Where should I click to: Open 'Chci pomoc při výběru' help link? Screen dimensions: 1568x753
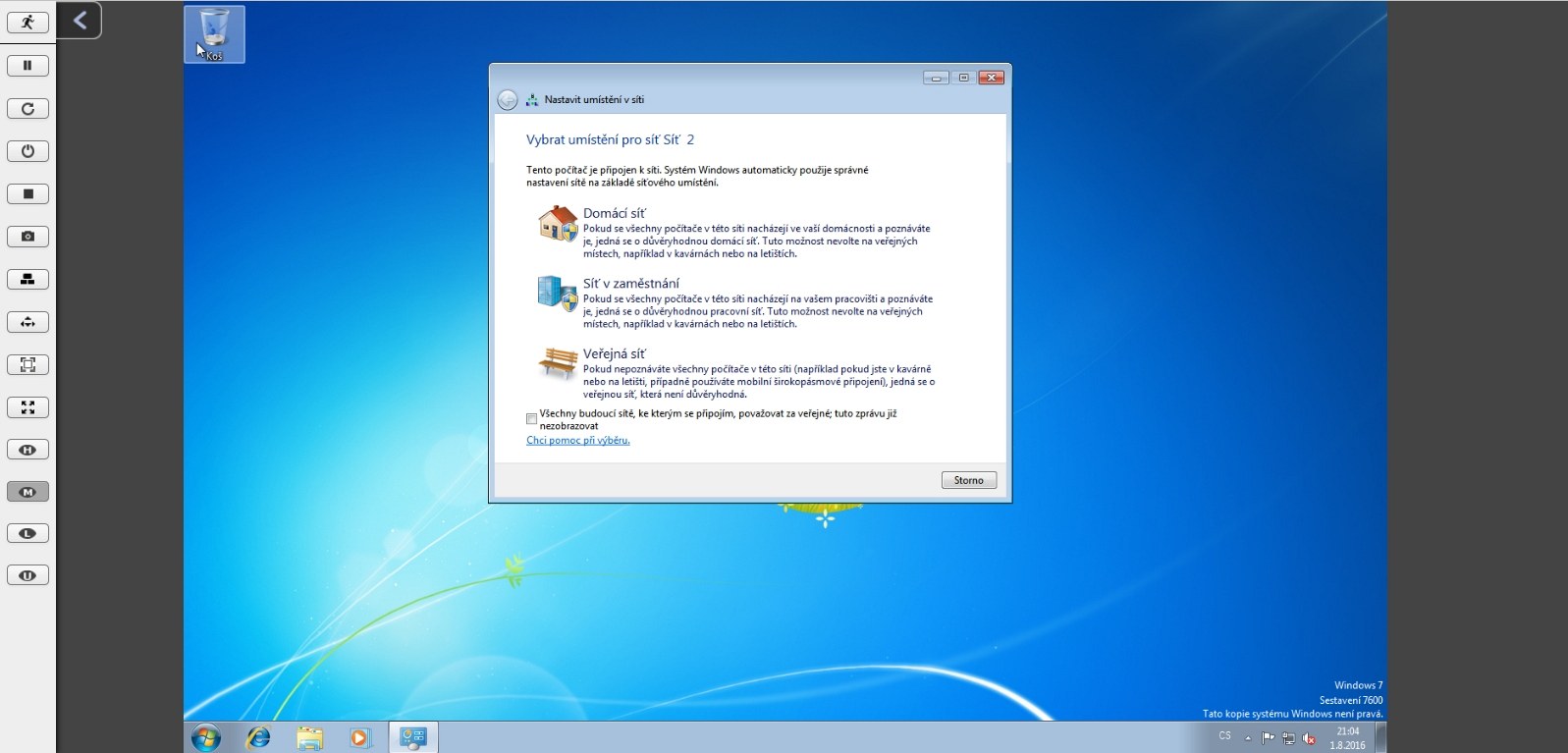pyautogui.click(x=578, y=441)
